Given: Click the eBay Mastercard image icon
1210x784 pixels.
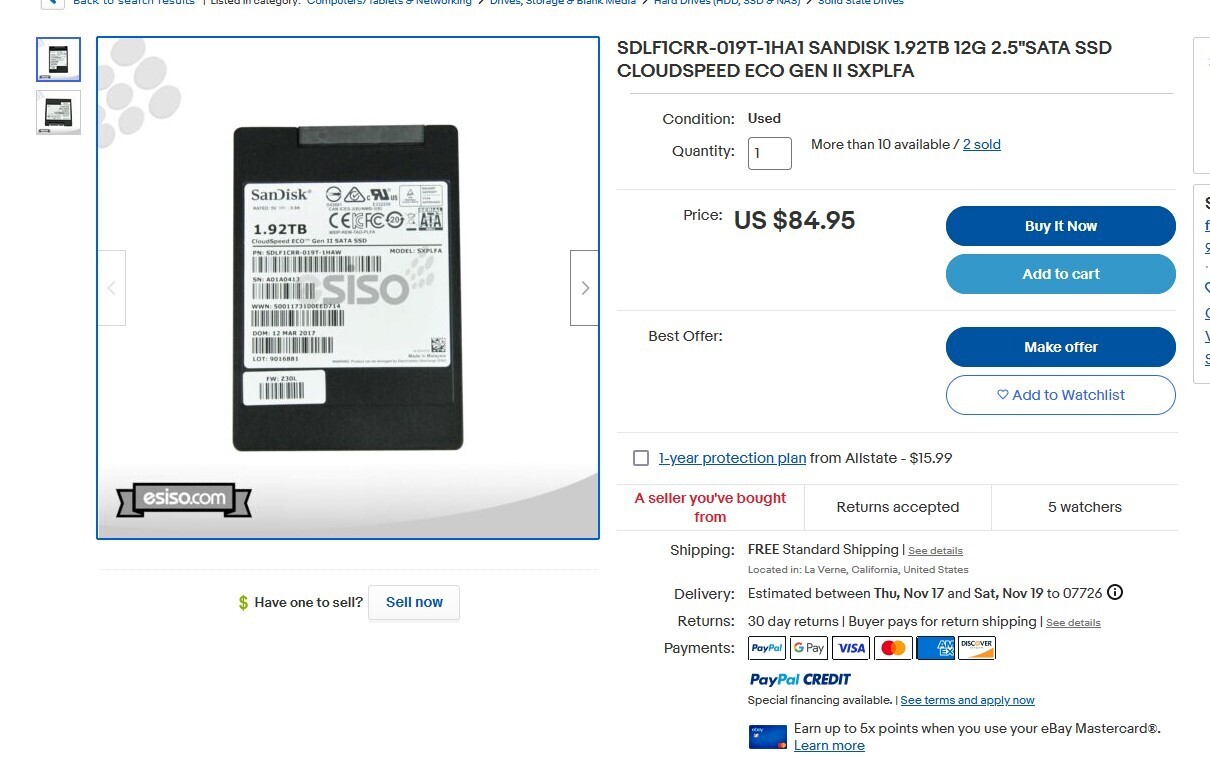Looking at the screenshot, I should [767, 736].
